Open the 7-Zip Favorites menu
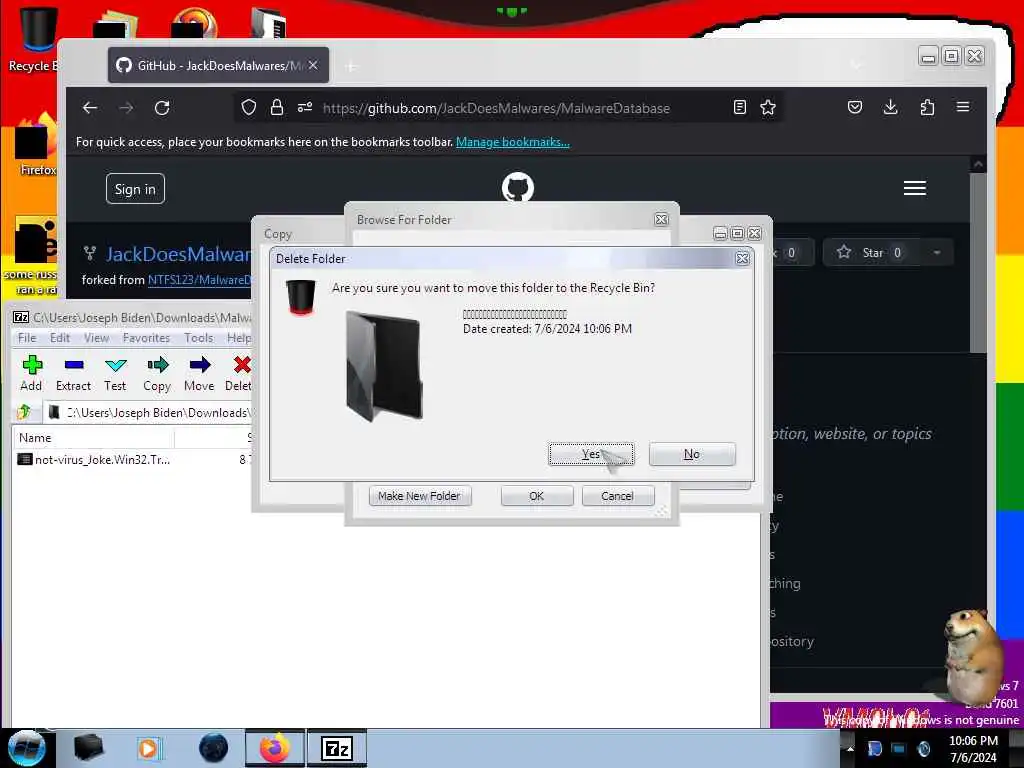 146,338
